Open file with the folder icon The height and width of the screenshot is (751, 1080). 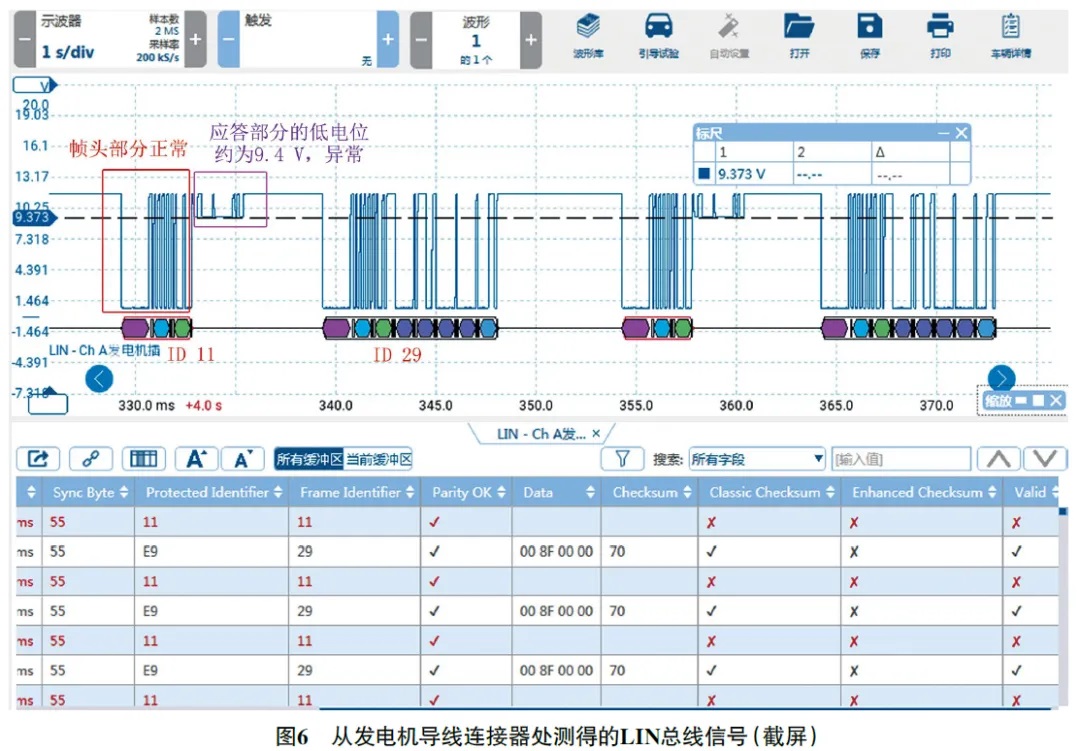tap(799, 27)
